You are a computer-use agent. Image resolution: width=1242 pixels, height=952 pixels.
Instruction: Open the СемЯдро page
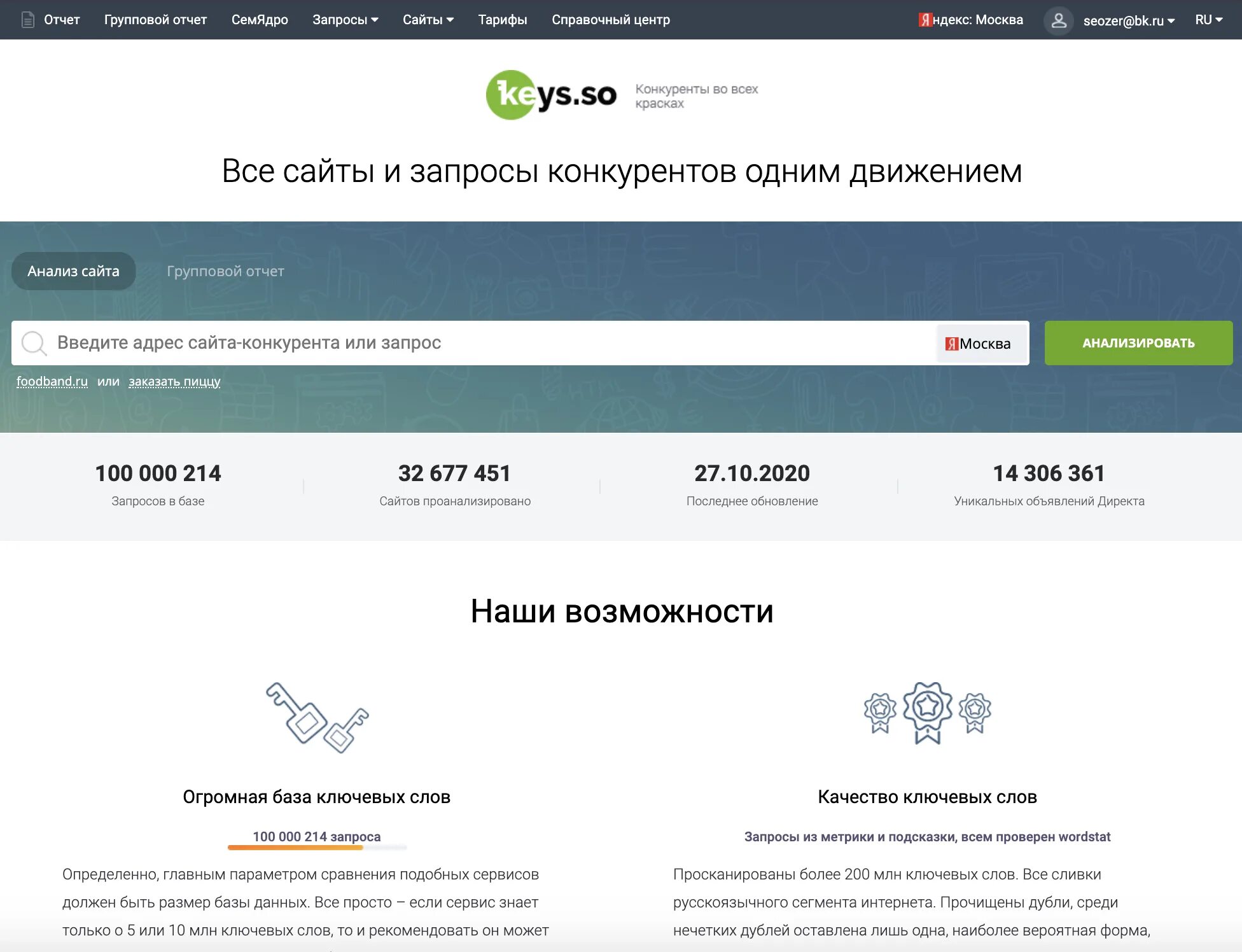[260, 20]
